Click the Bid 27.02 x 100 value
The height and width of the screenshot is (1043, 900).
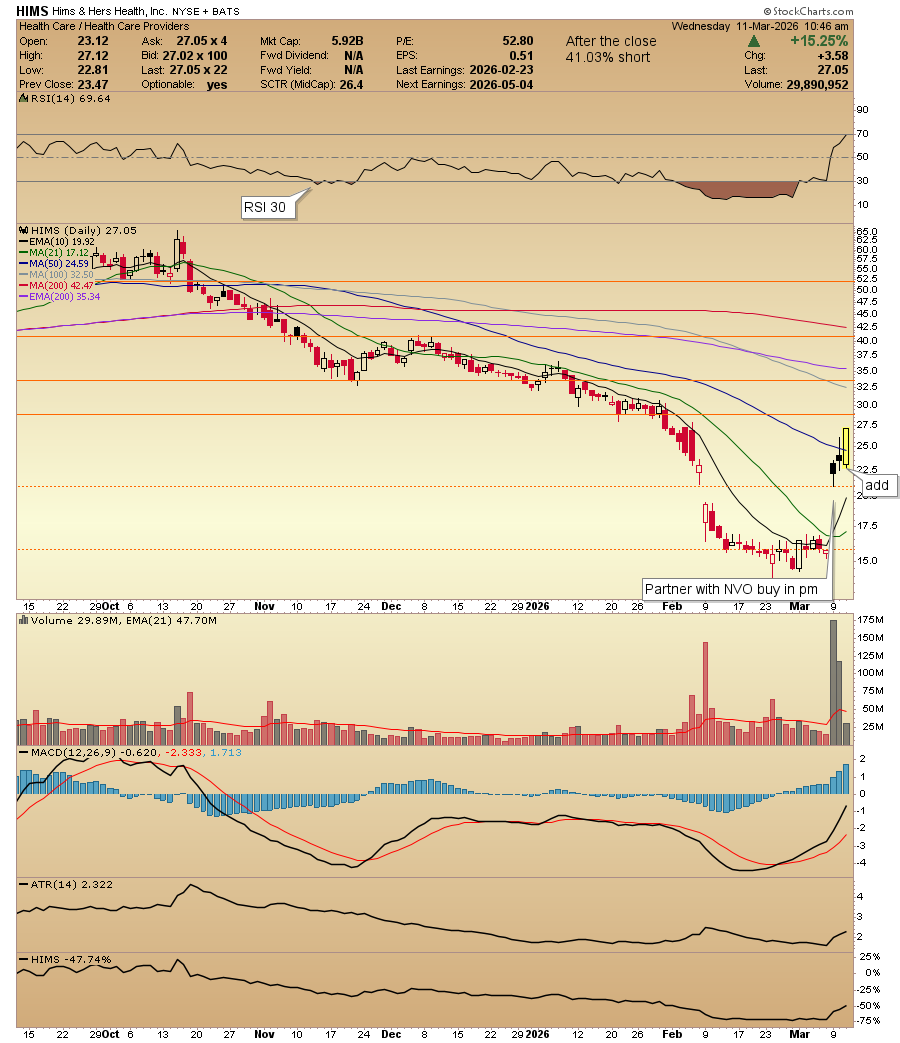195,56
